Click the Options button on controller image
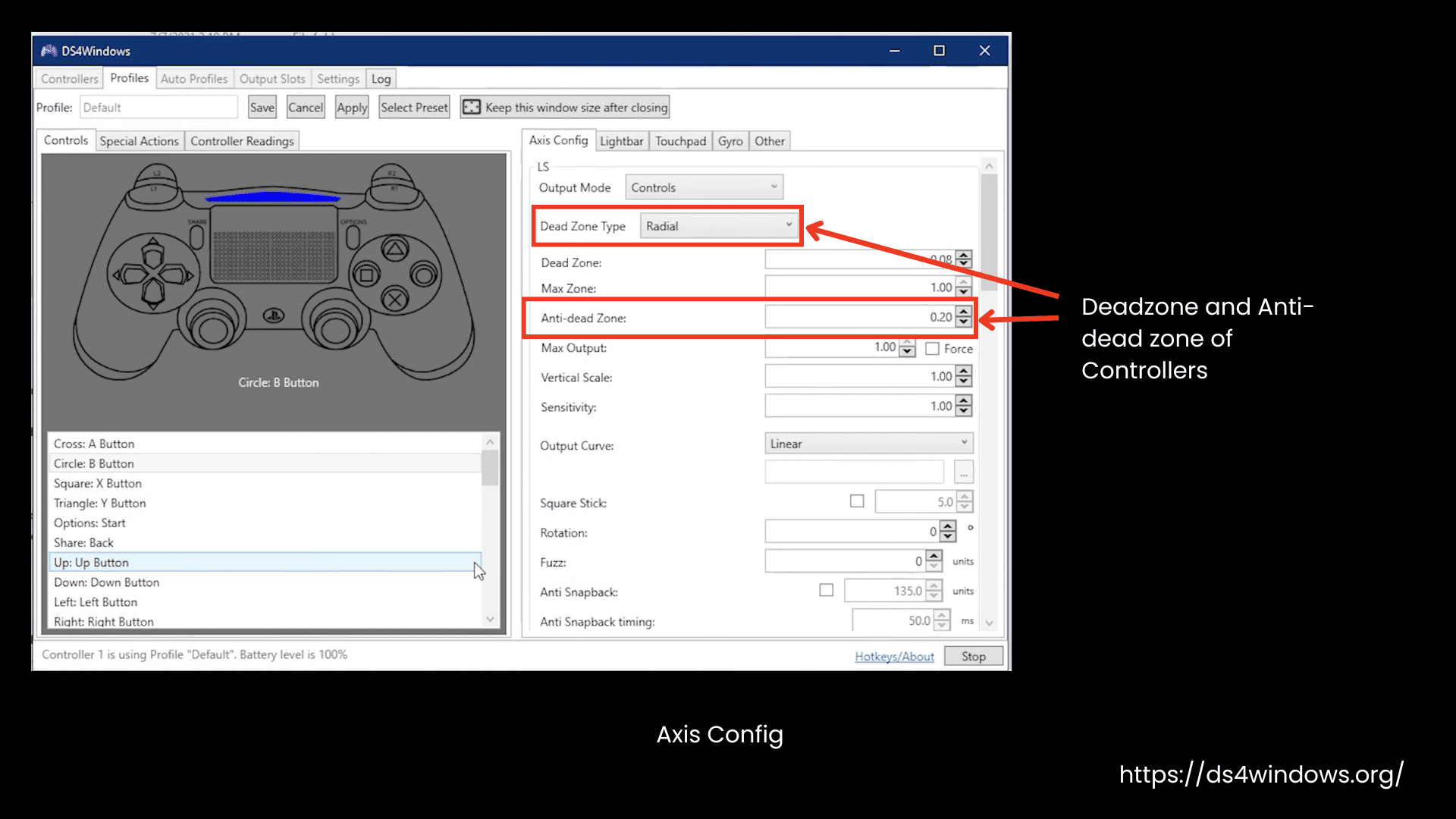The image size is (1456, 819). pyautogui.click(x=353, y=236)
